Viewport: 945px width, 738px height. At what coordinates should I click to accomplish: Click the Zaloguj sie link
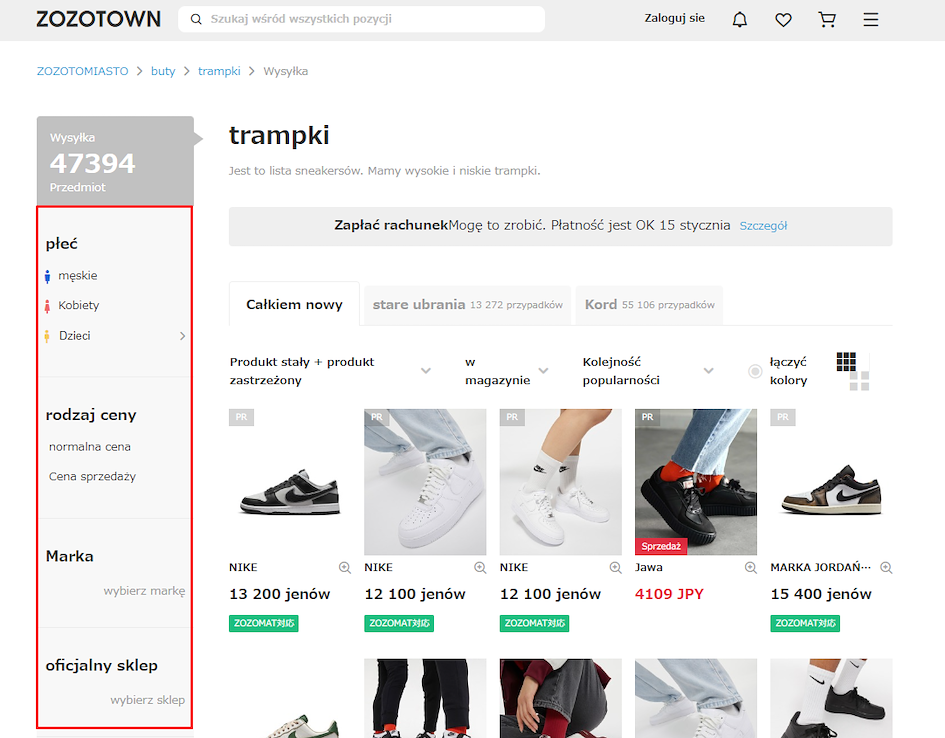click(x=674, y=19)
